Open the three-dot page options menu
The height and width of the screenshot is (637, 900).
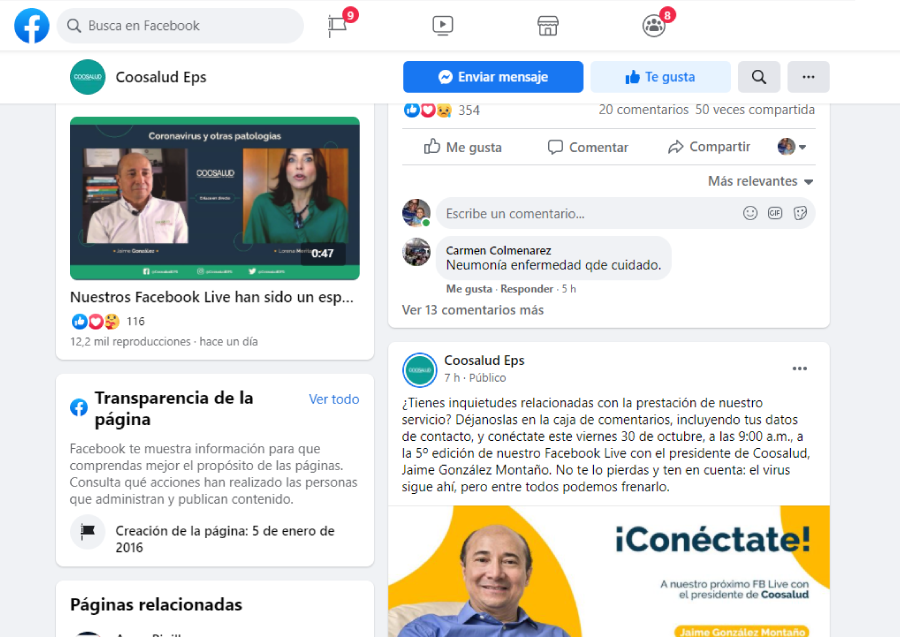[x=808, y=77]
